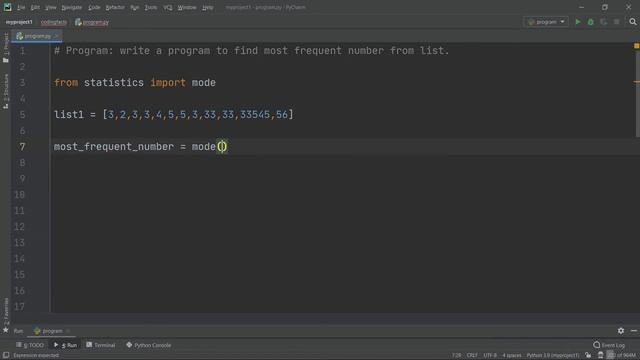
Task: Toggle file read-only lock icon
Action: coord(588,355)
